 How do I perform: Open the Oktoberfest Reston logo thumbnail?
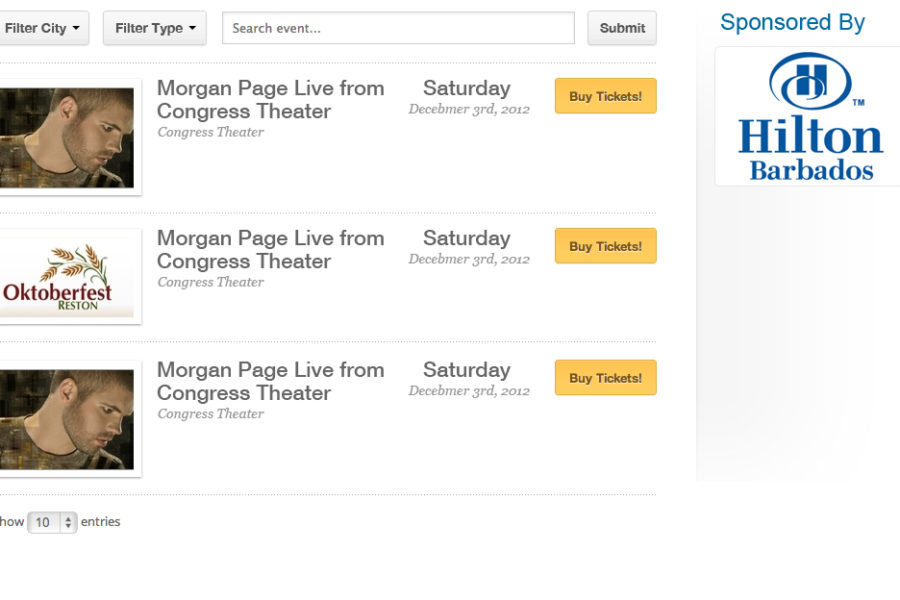67,277
